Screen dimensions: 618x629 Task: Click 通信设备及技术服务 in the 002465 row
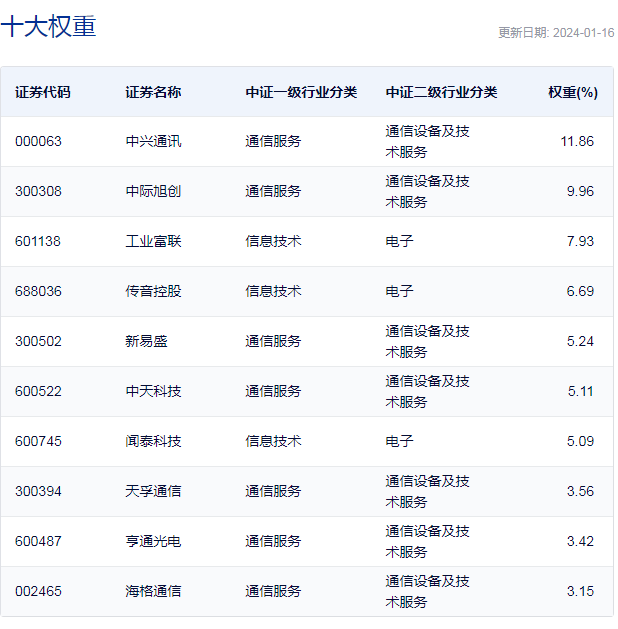pos(427,591)
